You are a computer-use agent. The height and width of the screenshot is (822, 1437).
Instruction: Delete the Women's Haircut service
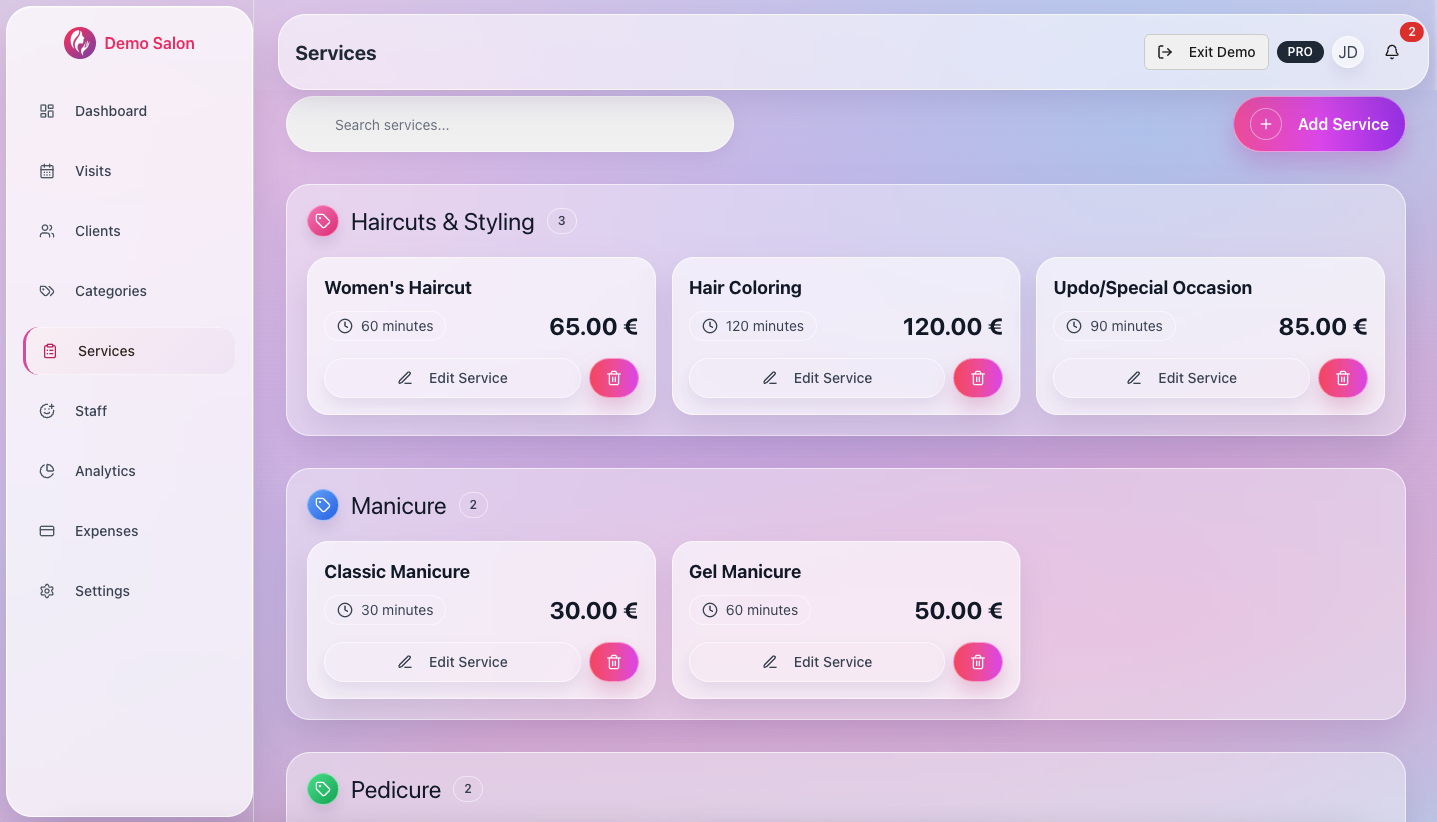click(x=614, y=378)
